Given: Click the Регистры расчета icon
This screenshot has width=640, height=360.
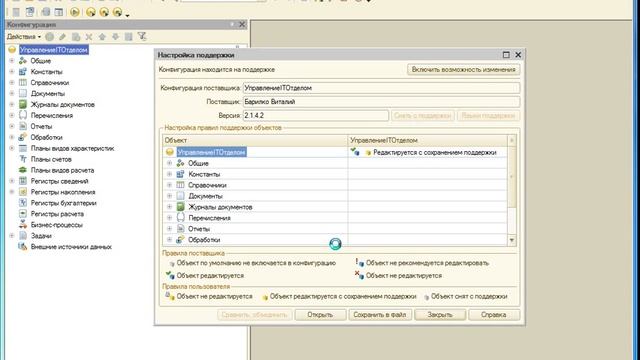Looking at the screenshot, I should pos(23,214).
